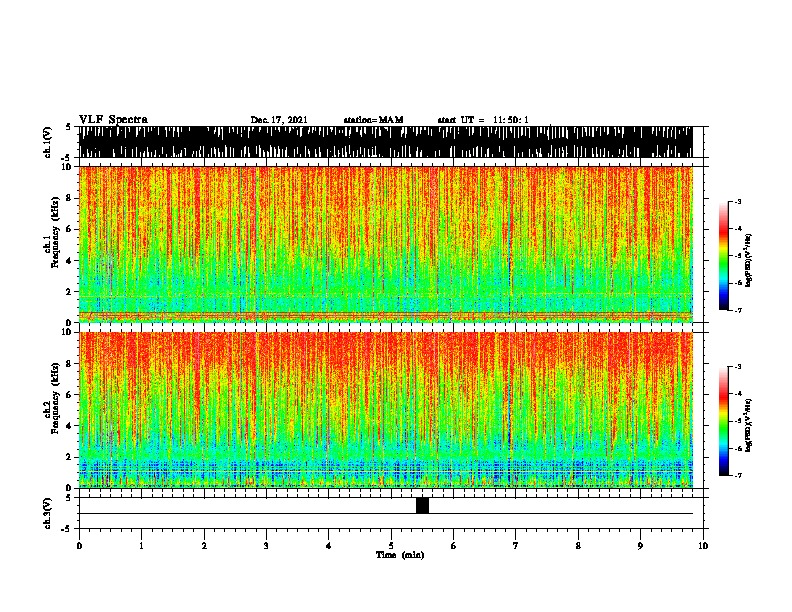Screen dimensions: 792x612
Task: Click time axis tick label "1"
Action: tap(141, 546)
